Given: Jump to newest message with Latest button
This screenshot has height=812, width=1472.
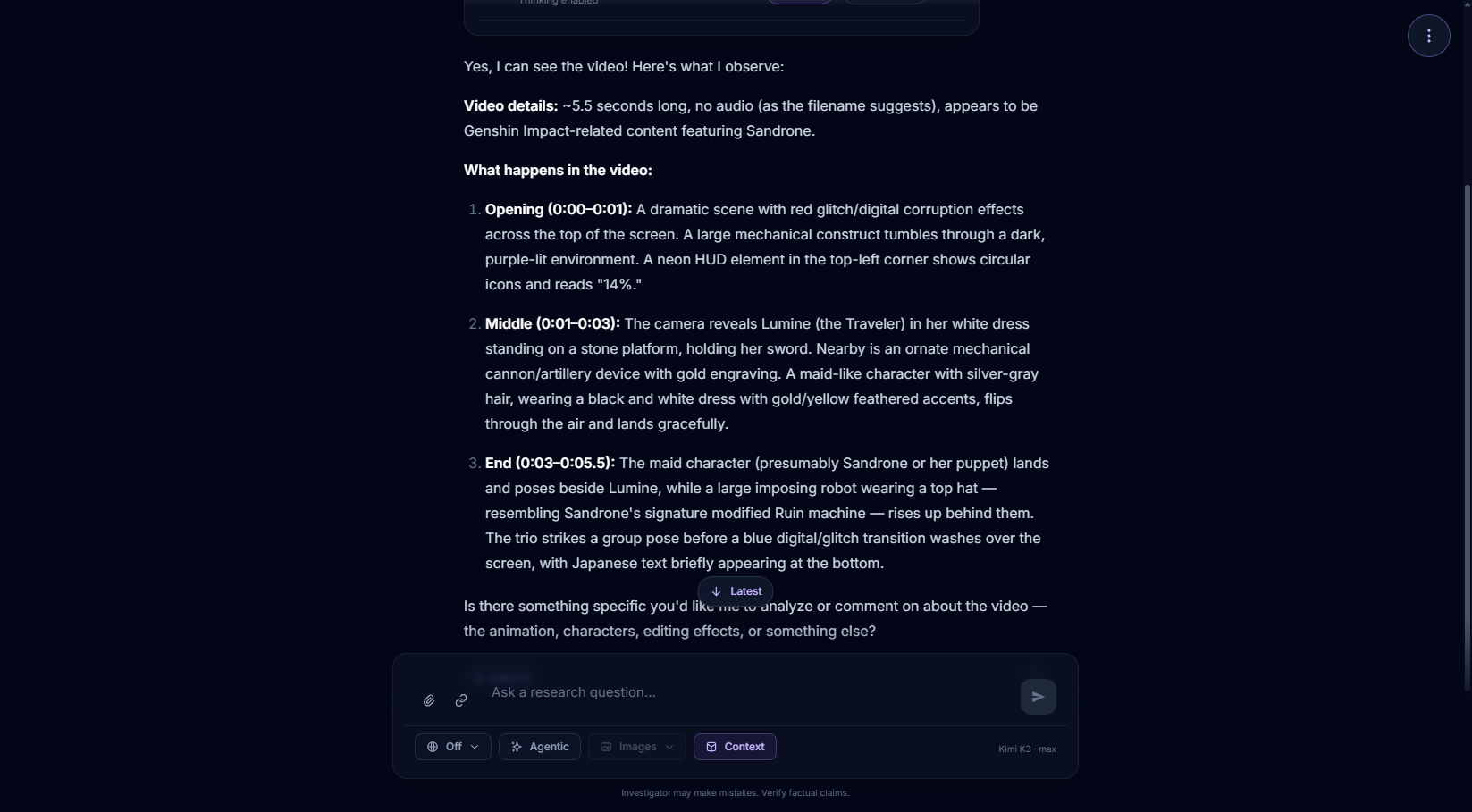Looking at the screenshot, I should tap(736, 591).
